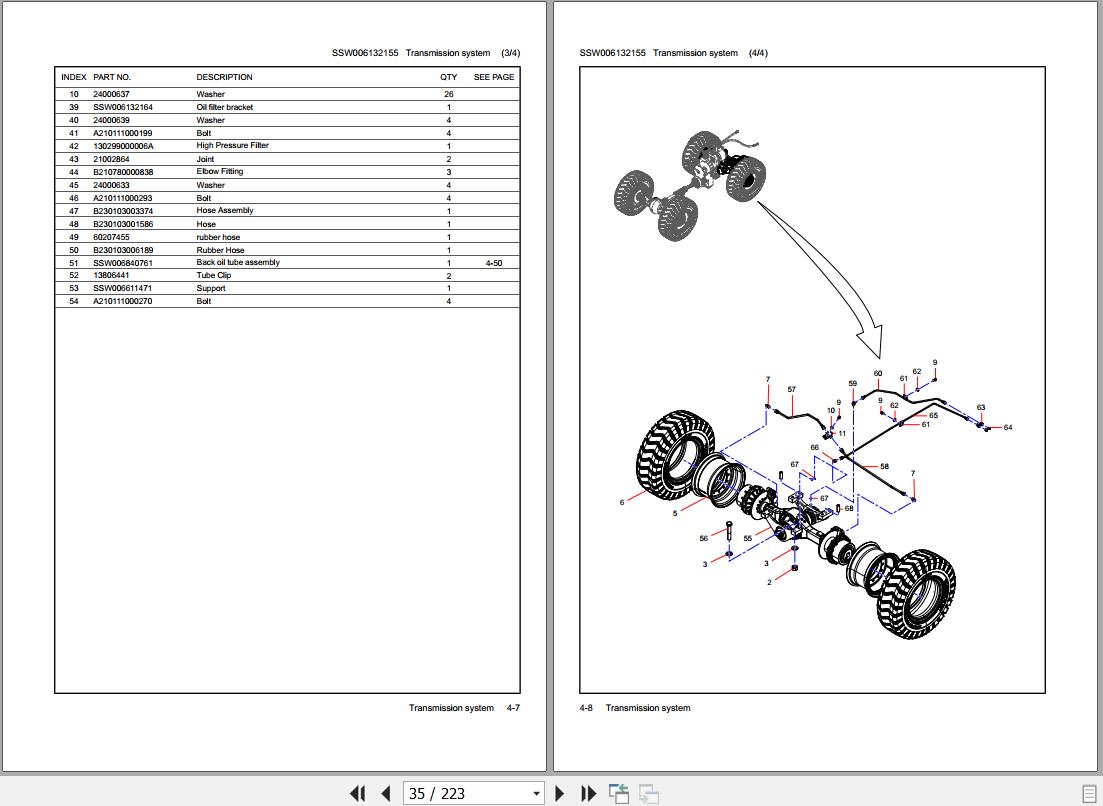
Task: Click the page number field showing 35 / 223
Action: point(464,793)
